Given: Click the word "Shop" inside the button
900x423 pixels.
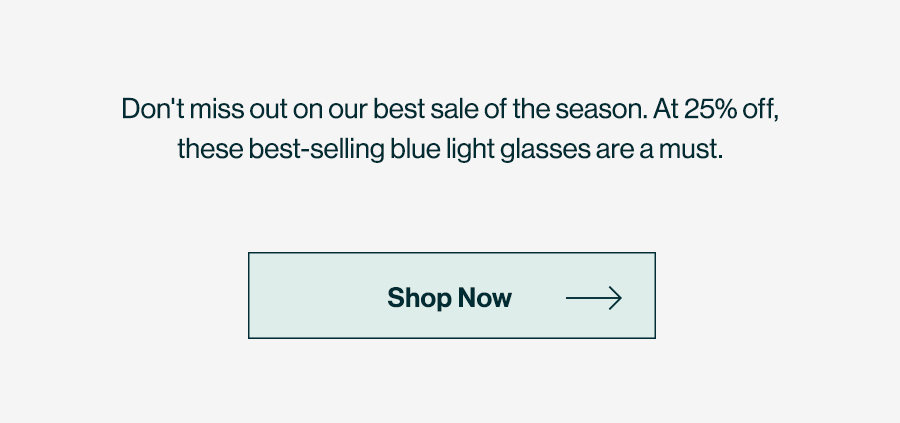Looking at the screenshot, I should pos(419,298).
